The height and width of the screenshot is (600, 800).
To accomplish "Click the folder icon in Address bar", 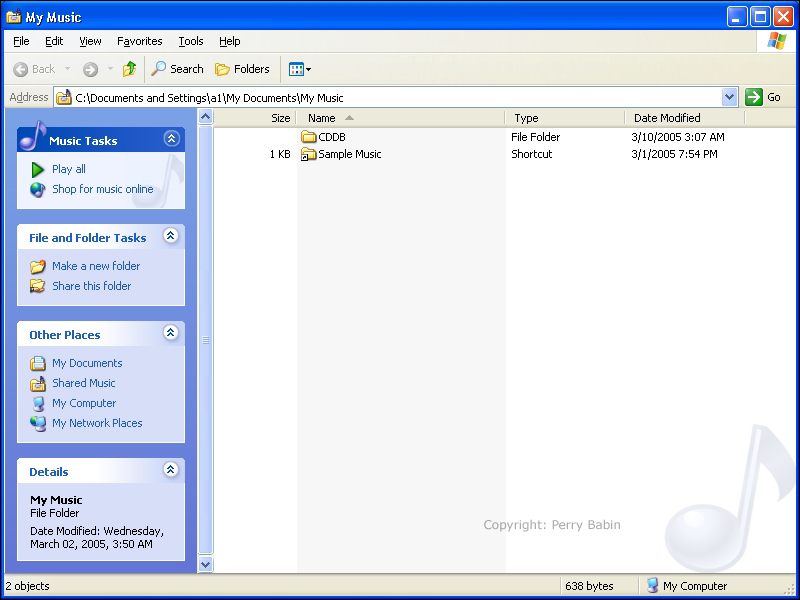I will [63, 97].
